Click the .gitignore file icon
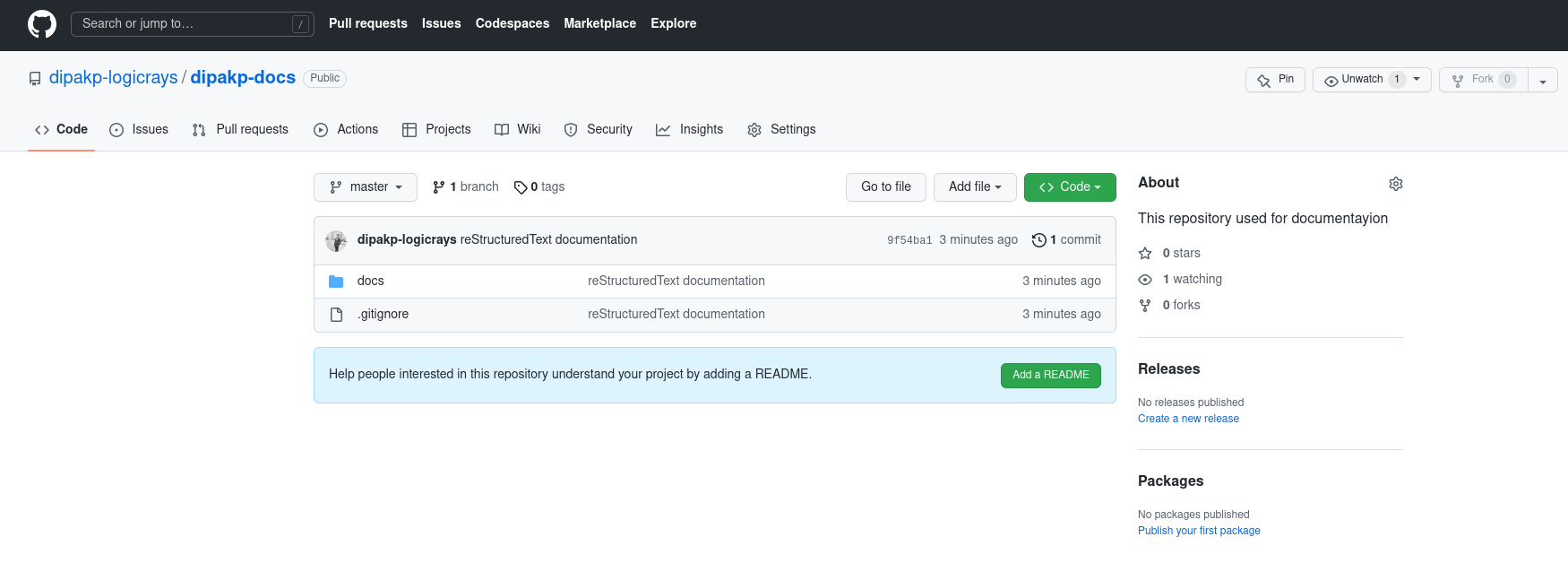The image size is (1568, 563). [x=336, y=315]
